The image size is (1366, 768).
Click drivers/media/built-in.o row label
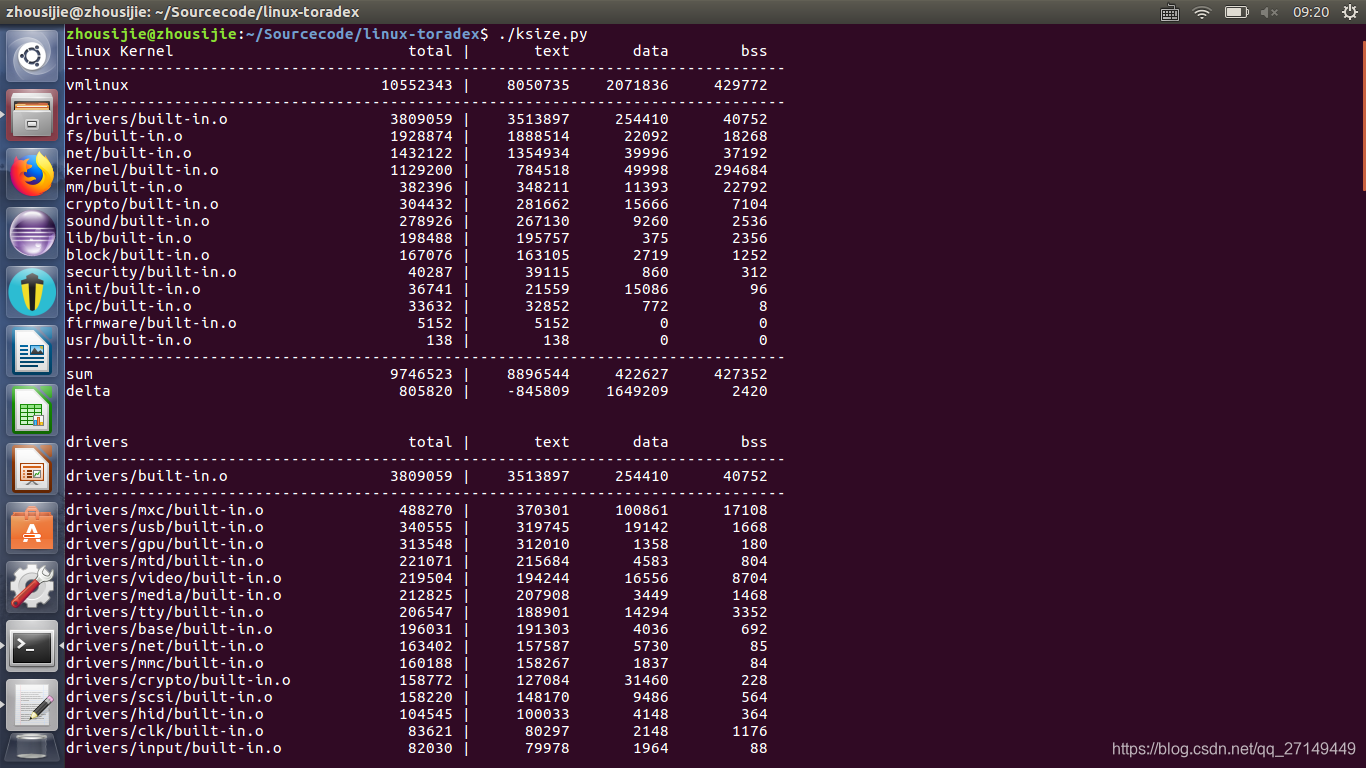[174, 595]
